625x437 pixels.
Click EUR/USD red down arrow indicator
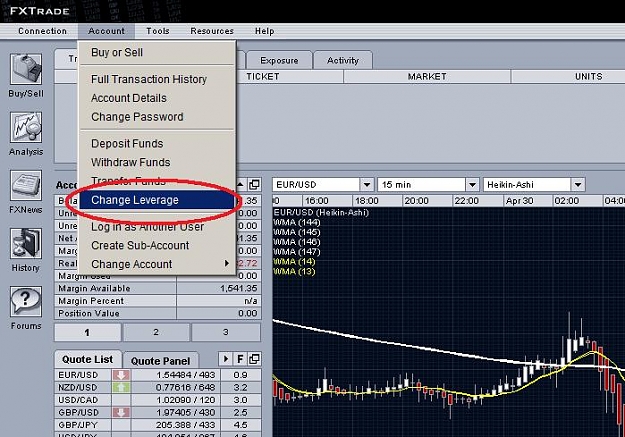tap(121, 375)
